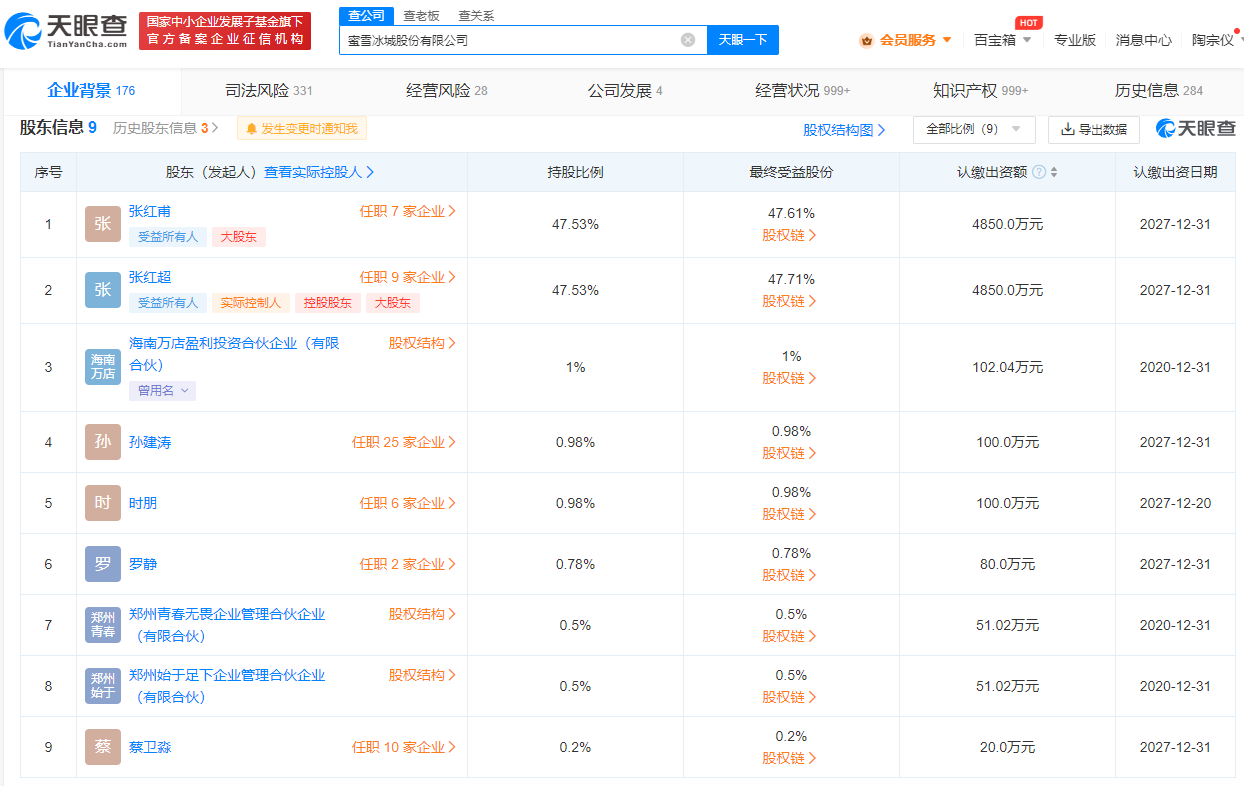Click 任职 7 家企业 for 张红甫
This screenshot has height=786, width=1244.
pyautogui.click(x=408, y=211)
